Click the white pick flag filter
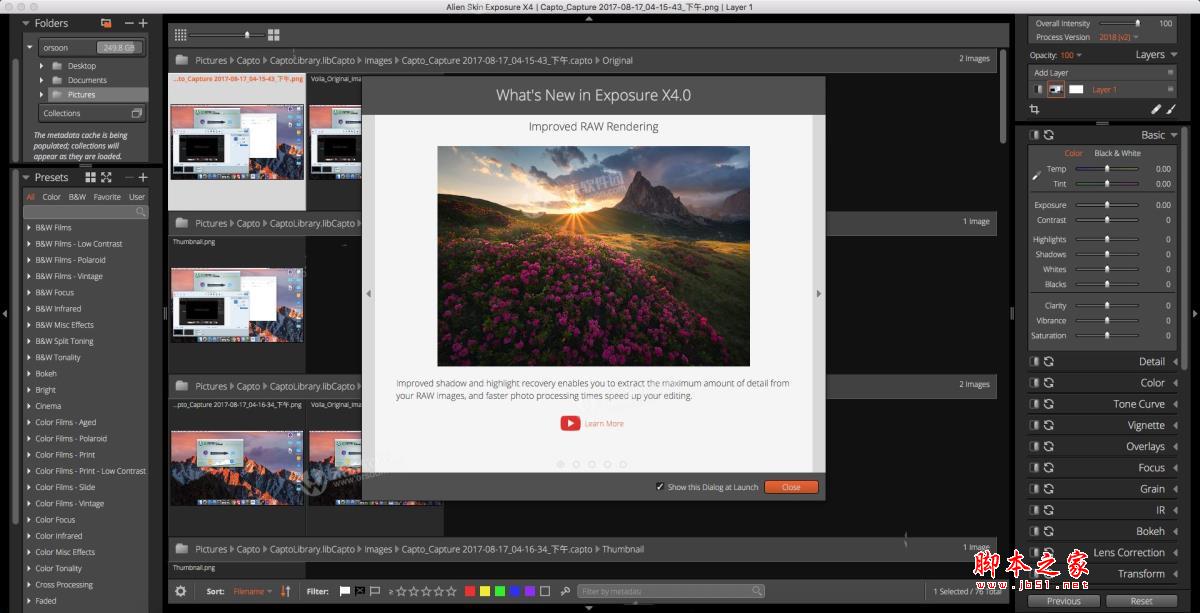This screenshot has height=613, width=1200. tap(345, 591)
